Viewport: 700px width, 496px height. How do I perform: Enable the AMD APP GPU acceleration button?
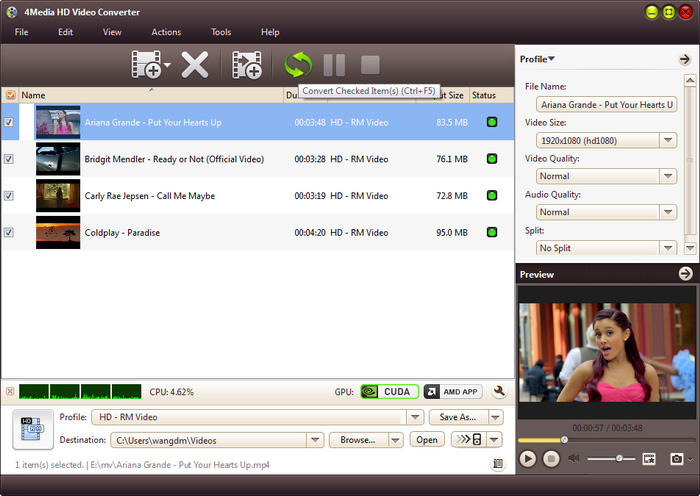(453, 392)
